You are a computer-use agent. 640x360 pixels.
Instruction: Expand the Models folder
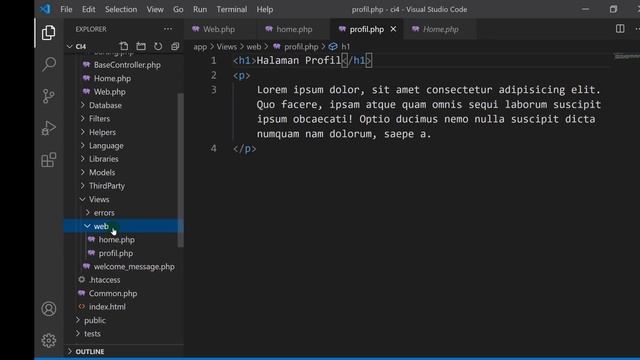pyautogui.click(x=102, y=172)
